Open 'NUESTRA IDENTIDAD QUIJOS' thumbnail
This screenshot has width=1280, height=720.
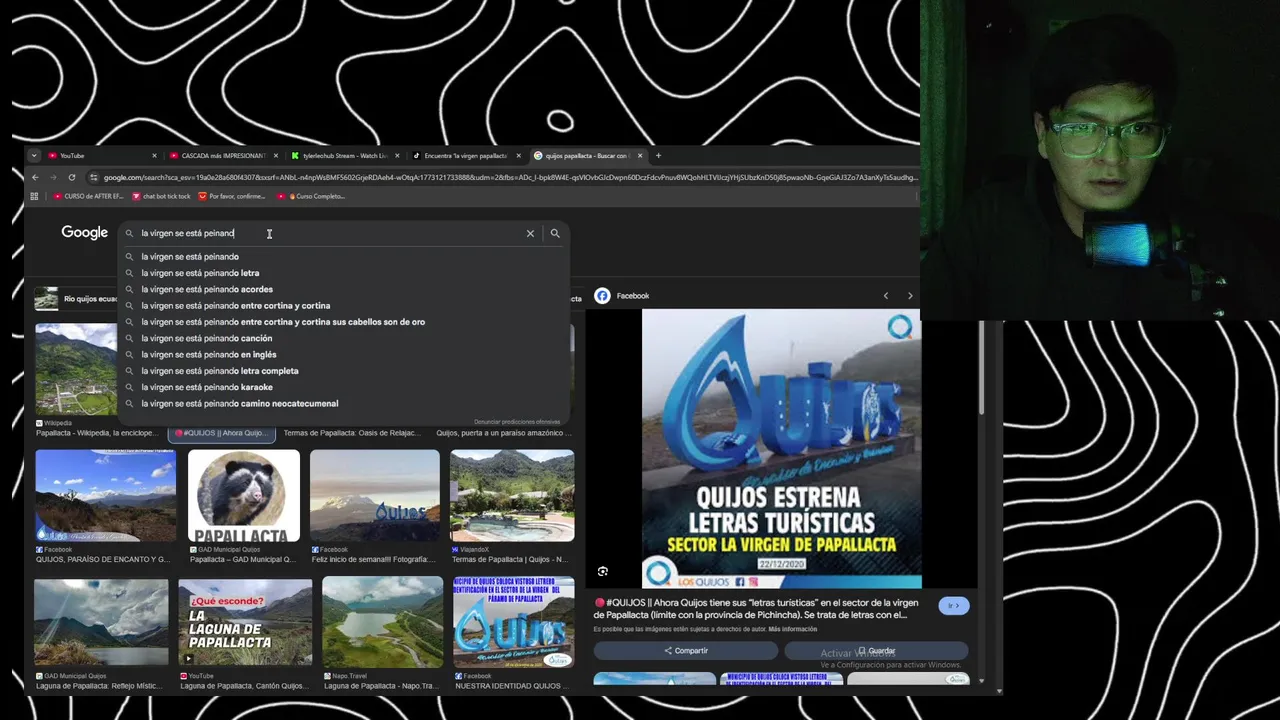coord(514,622)
